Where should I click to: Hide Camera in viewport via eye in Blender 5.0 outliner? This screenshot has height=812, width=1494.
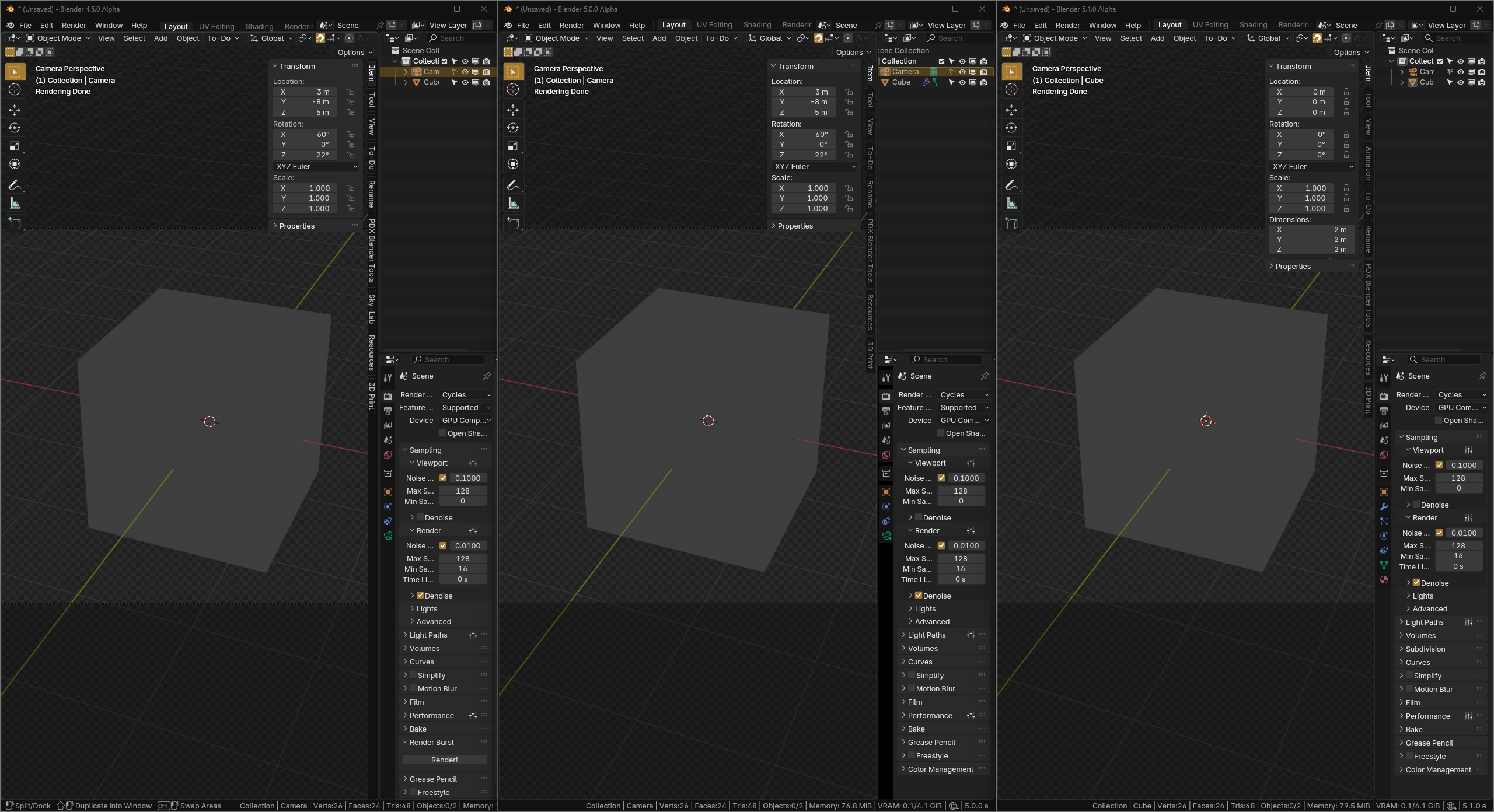[x=962, y=72]
